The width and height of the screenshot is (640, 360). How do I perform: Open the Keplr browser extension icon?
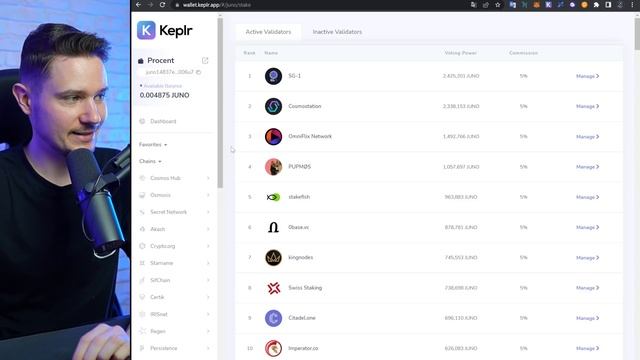coord(549,5)
